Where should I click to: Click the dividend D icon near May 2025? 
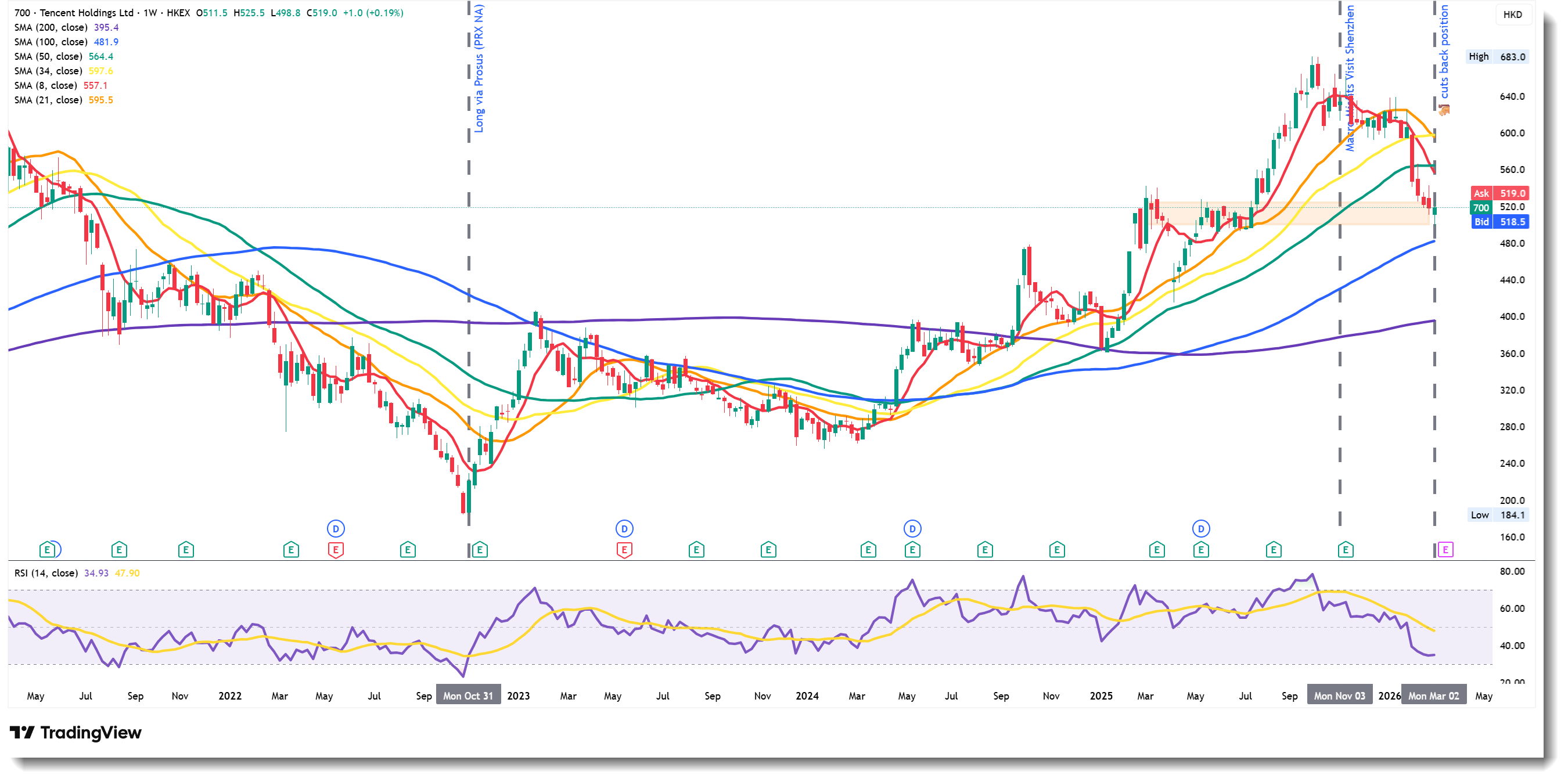tap(1200, 529)
